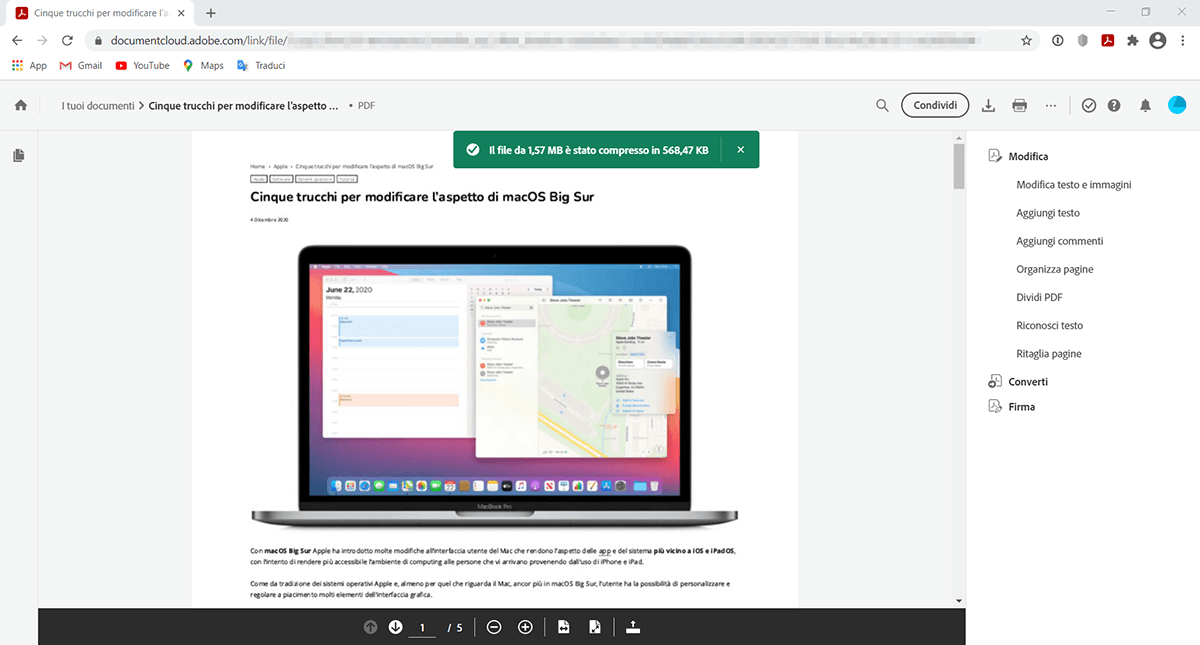Viewport: 1200px width, 645px height.
Task: Click the MacBook image in document
Action: (495, 386)
